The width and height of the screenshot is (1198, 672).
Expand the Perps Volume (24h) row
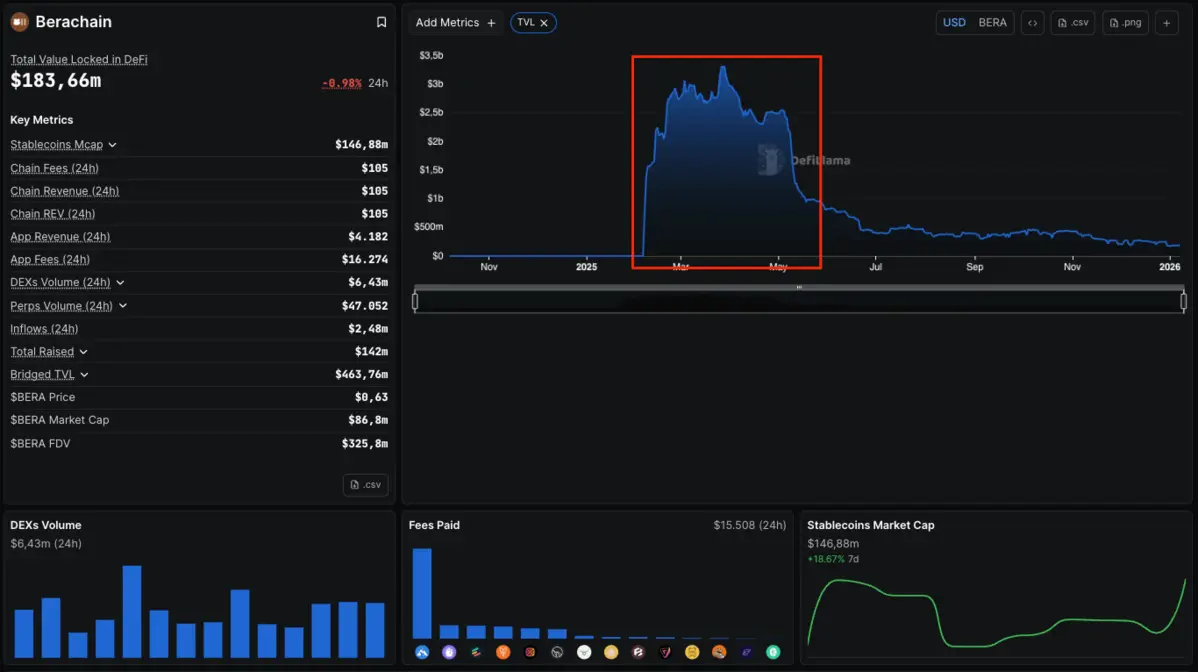coord(123,306)
